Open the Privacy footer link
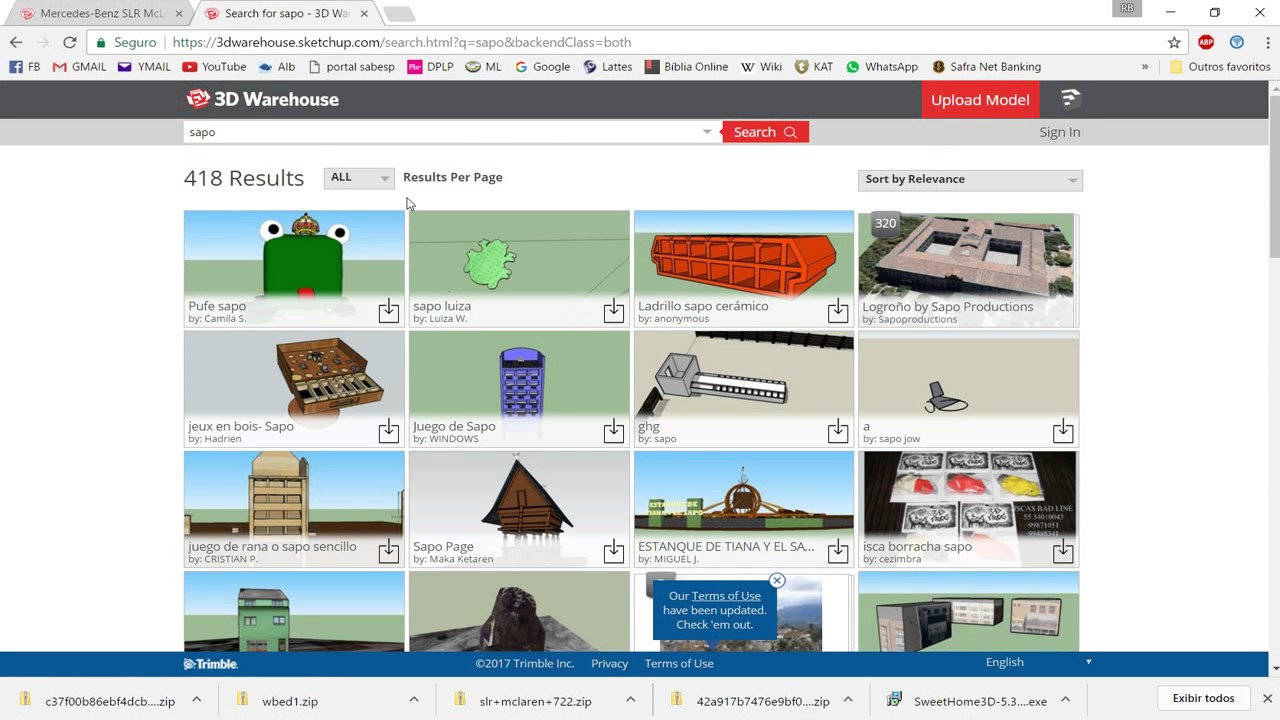The width and height of the screenshot is (1280, 720). [609, 664]
